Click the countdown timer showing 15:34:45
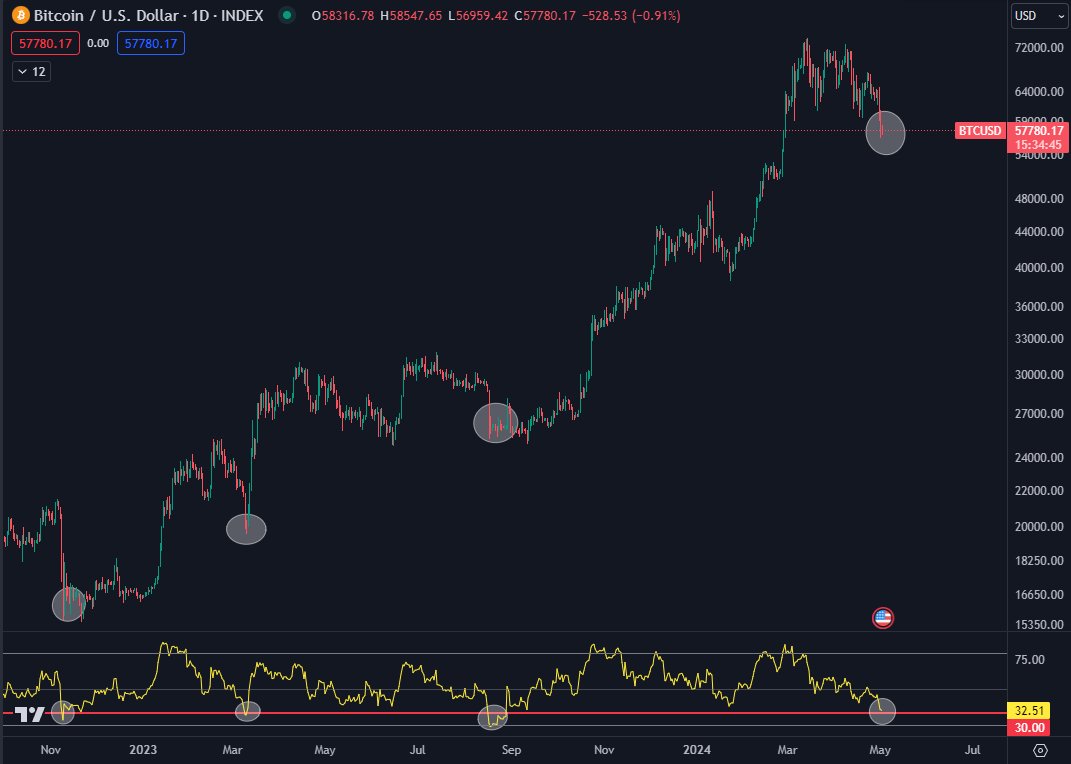Screen dimensions: 1071x764 (1037, 144)
